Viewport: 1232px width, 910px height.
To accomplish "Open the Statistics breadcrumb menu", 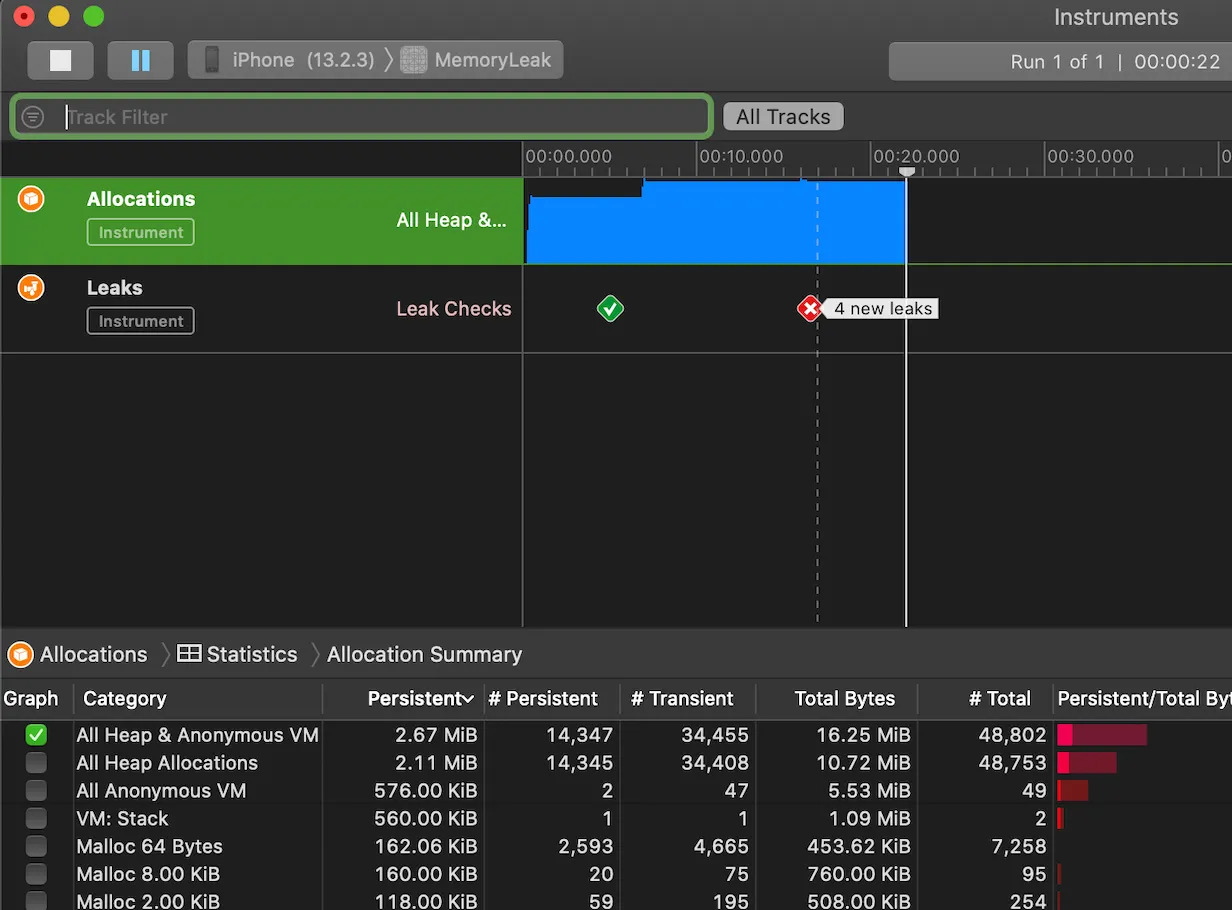I will coord(252,654).
